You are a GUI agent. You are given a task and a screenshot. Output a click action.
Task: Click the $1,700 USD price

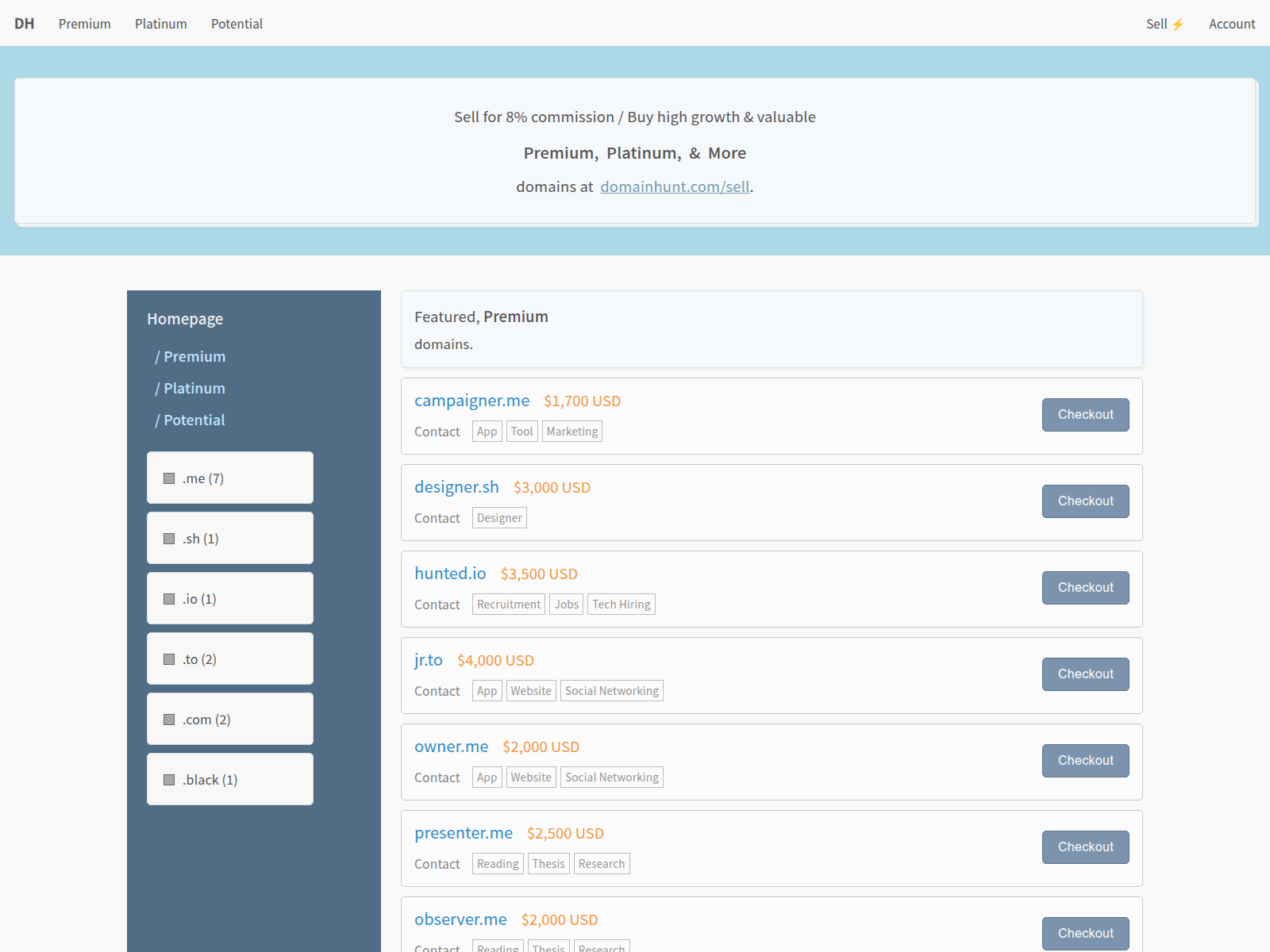pyautogui.click(x=583, y=401)
